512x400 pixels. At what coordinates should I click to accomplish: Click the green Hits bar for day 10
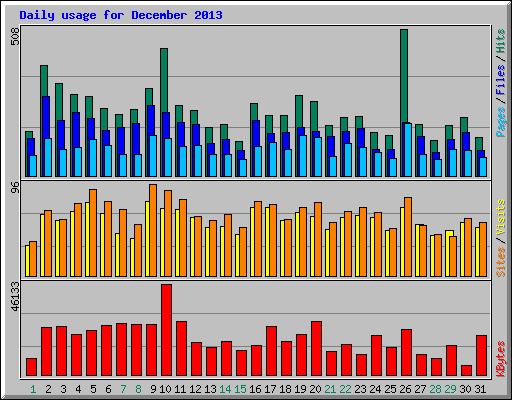click(x=164, y=80)
